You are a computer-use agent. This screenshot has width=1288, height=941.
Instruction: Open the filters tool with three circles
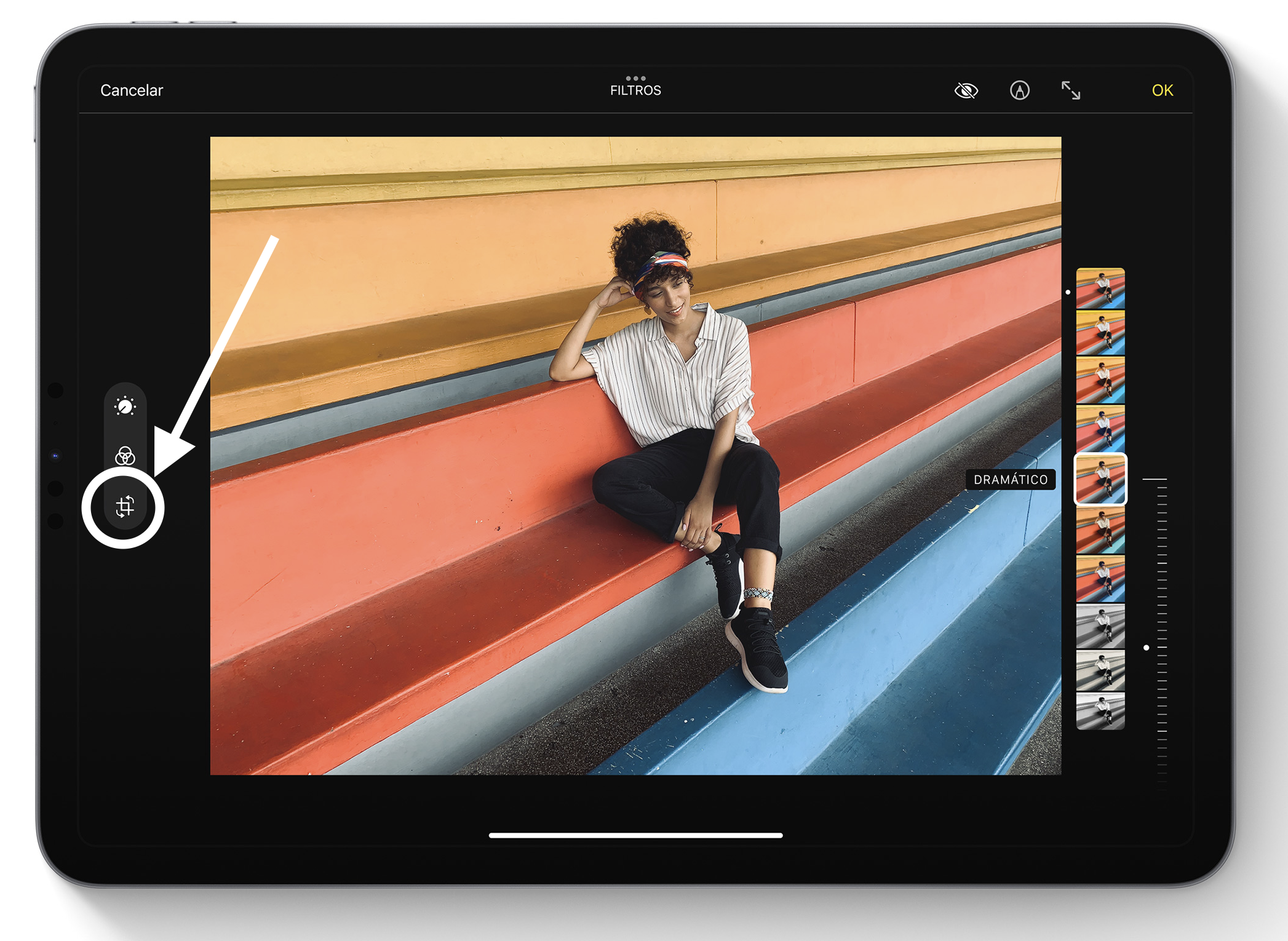click(x=125, y=456)
